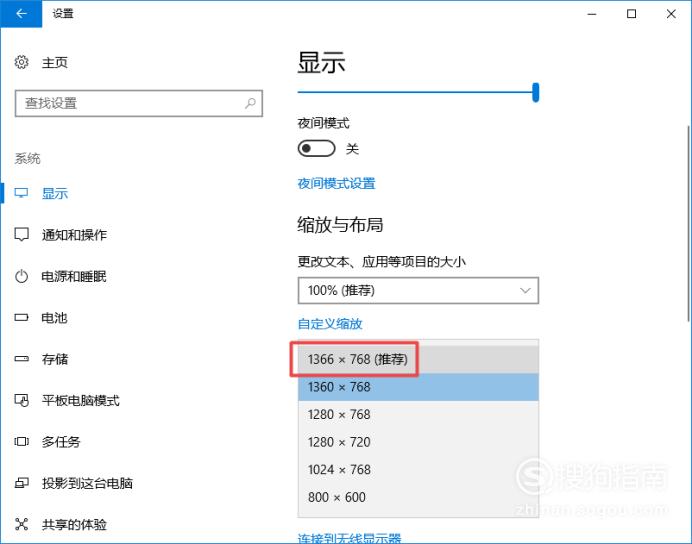The height and width of the screenshot is (544, 692).
Task: Go to 电池 settings page
Action: click(54, 318)
